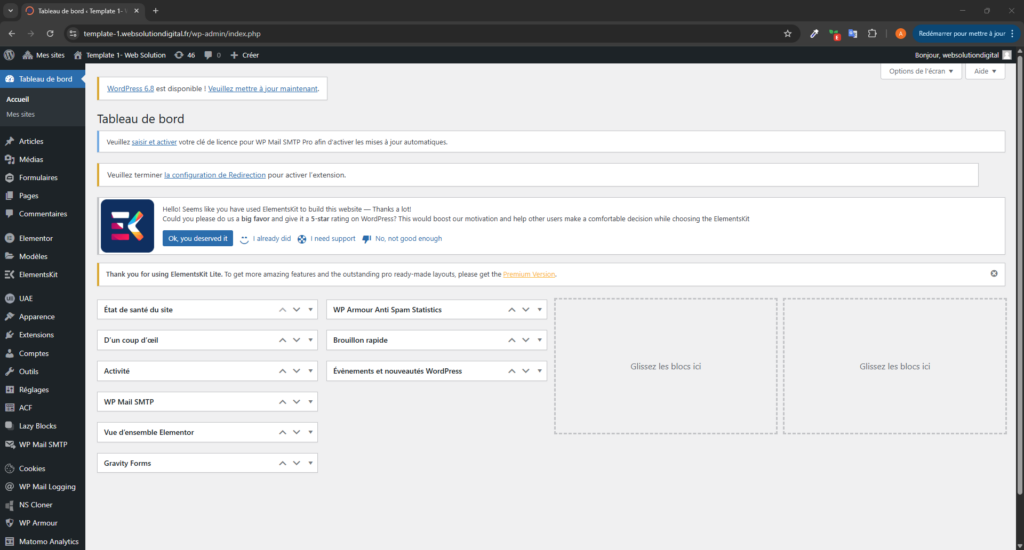Viewport: 1024px width, 550px height.
Task: Expand the Options de l'écran panel
Action: coord(921,72)
